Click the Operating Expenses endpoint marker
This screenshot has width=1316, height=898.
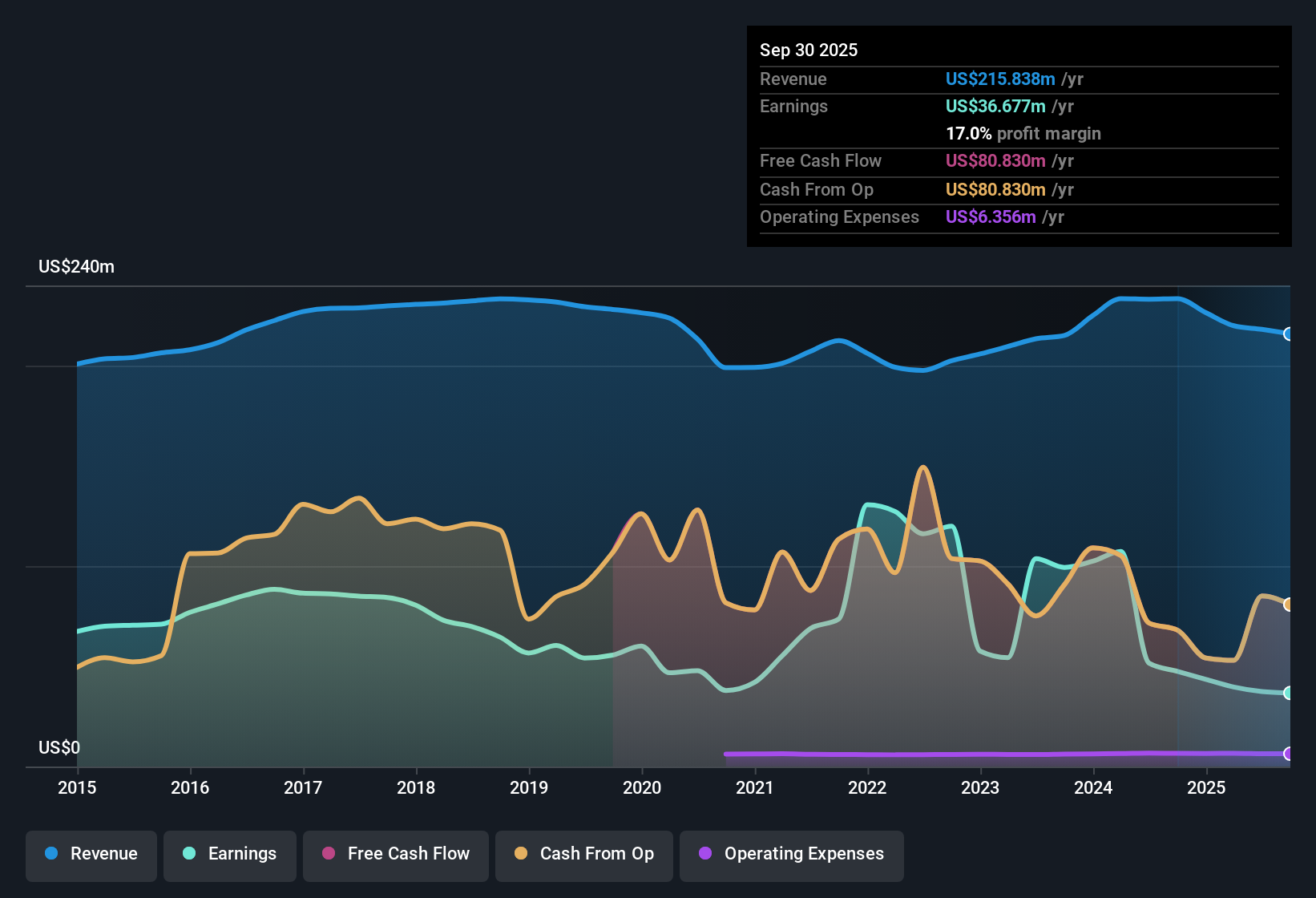(1289, 754)
